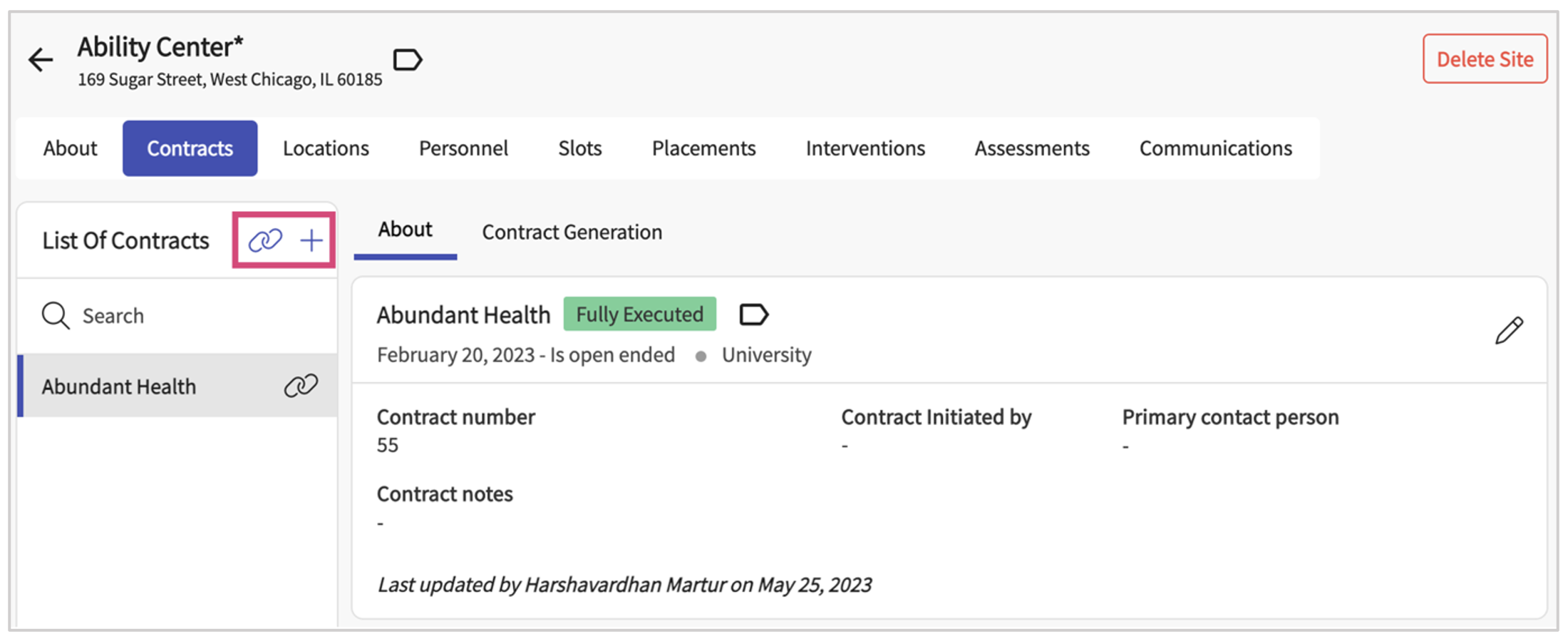This screenshot has height=639, width=1568.
Task: Select Abundant Health in contract list
Action: pyautogui.click(x=119, y=387)
